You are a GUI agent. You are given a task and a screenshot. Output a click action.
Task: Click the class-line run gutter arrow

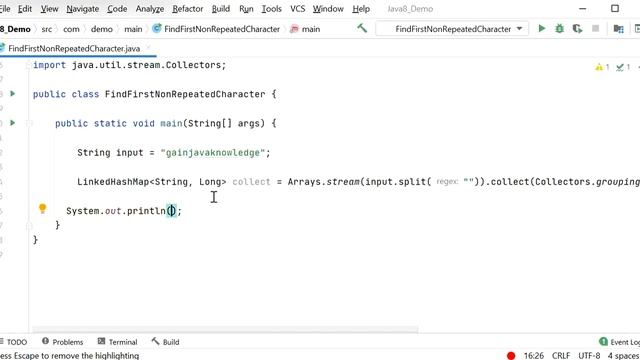click(13, 94)
